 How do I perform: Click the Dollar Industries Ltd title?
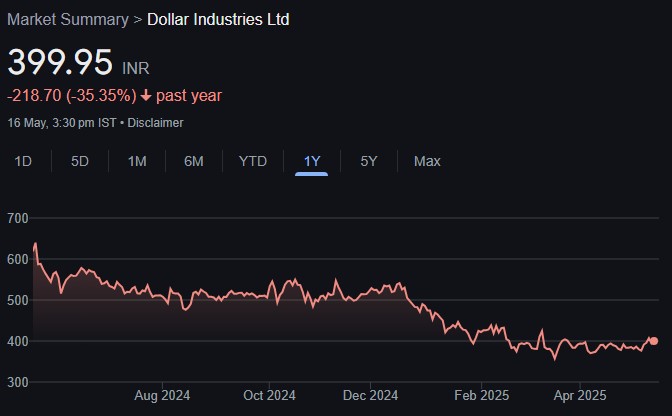tap(218, 19)
